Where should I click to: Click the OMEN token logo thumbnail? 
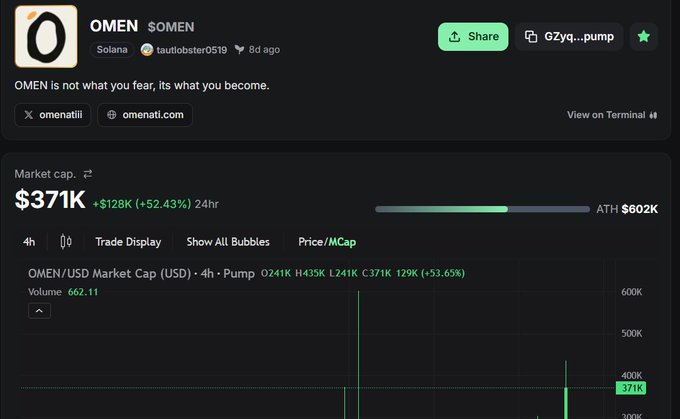pos(46,36)
